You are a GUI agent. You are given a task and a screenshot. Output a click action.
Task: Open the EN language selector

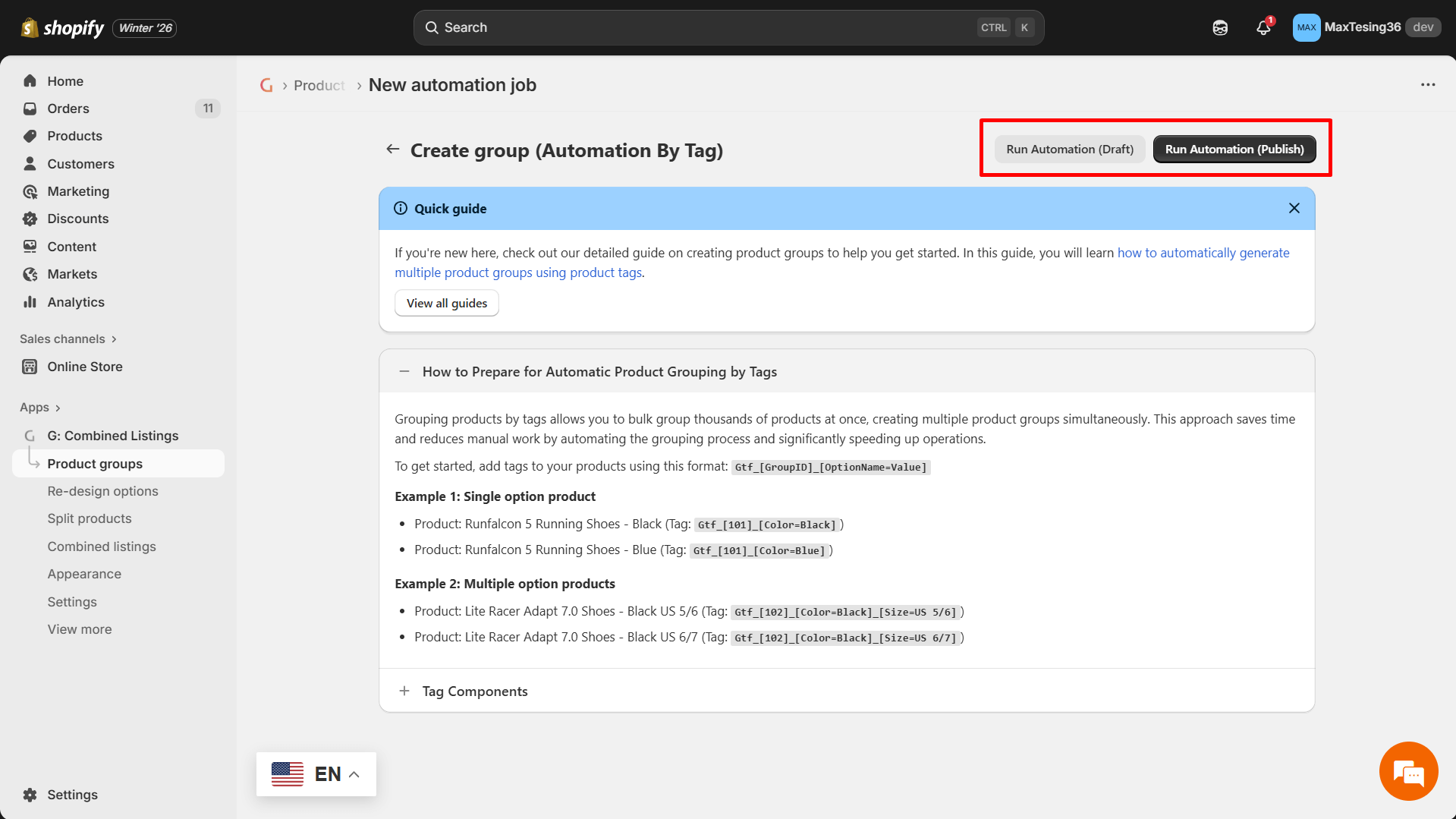[316, 774]
